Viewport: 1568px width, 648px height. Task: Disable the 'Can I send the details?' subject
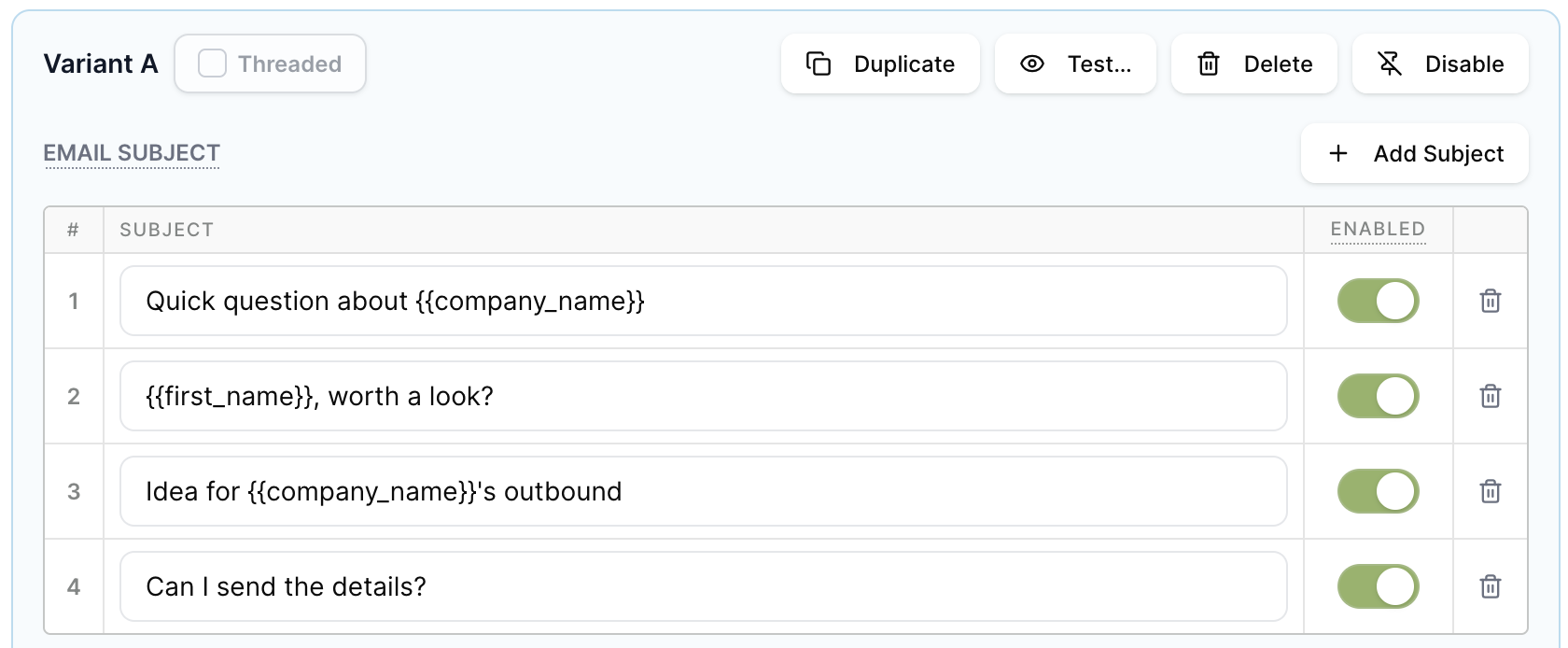[1378, 586]
